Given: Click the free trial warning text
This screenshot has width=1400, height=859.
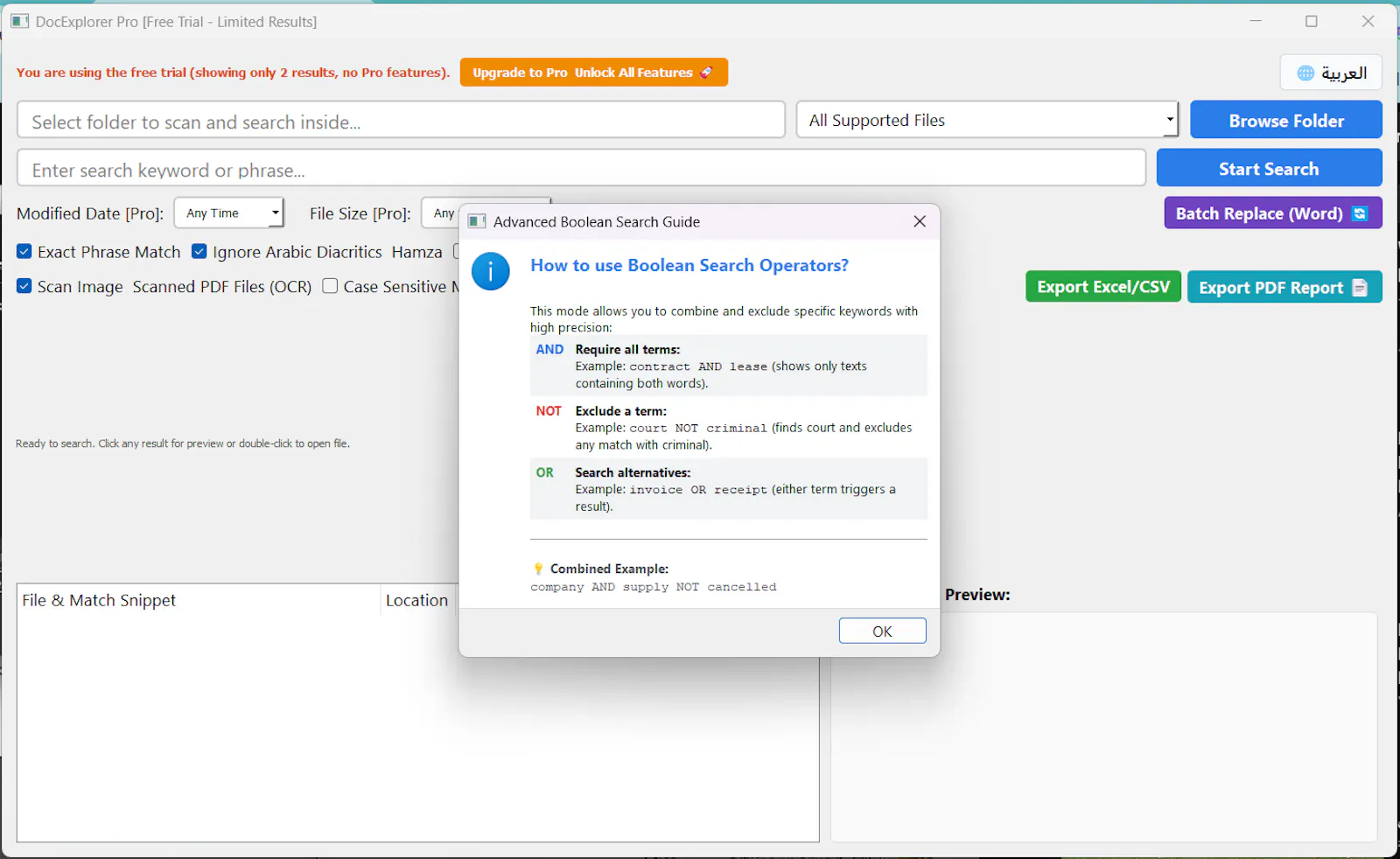Looking at the screenshot, I should tap(233, 73).
